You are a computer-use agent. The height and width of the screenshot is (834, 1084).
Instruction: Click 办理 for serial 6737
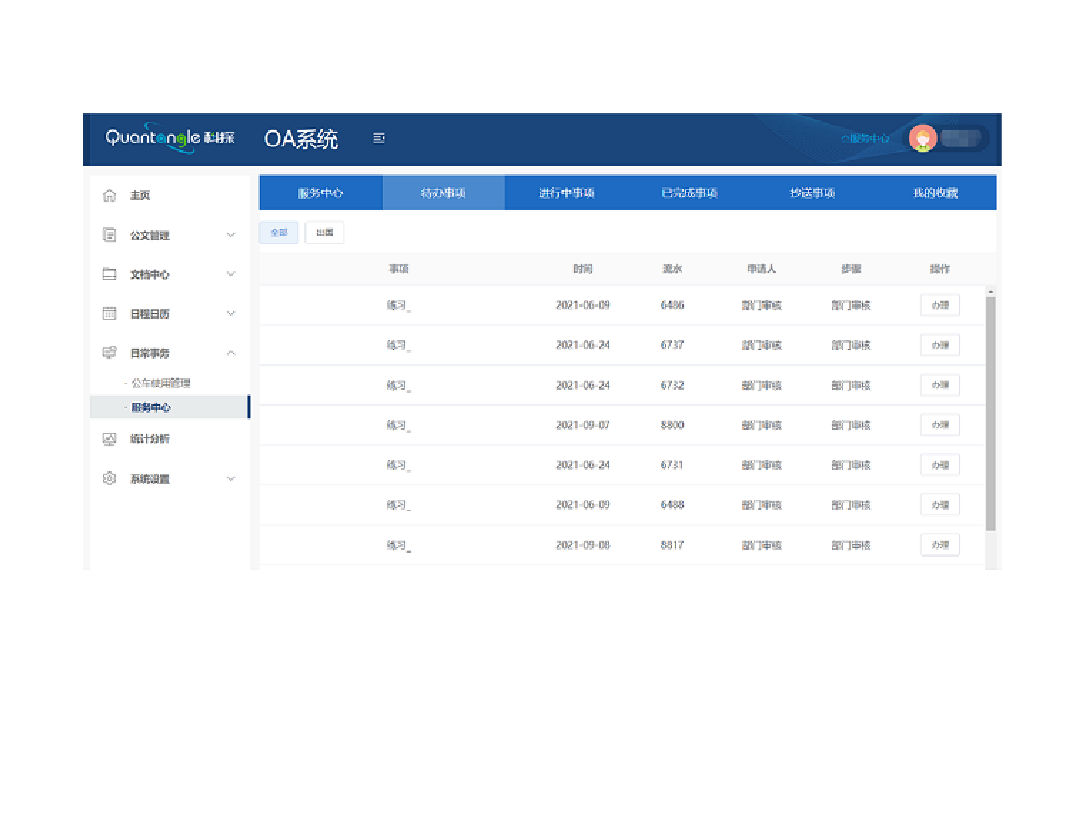pyautogui.click(x=940, y=345)
